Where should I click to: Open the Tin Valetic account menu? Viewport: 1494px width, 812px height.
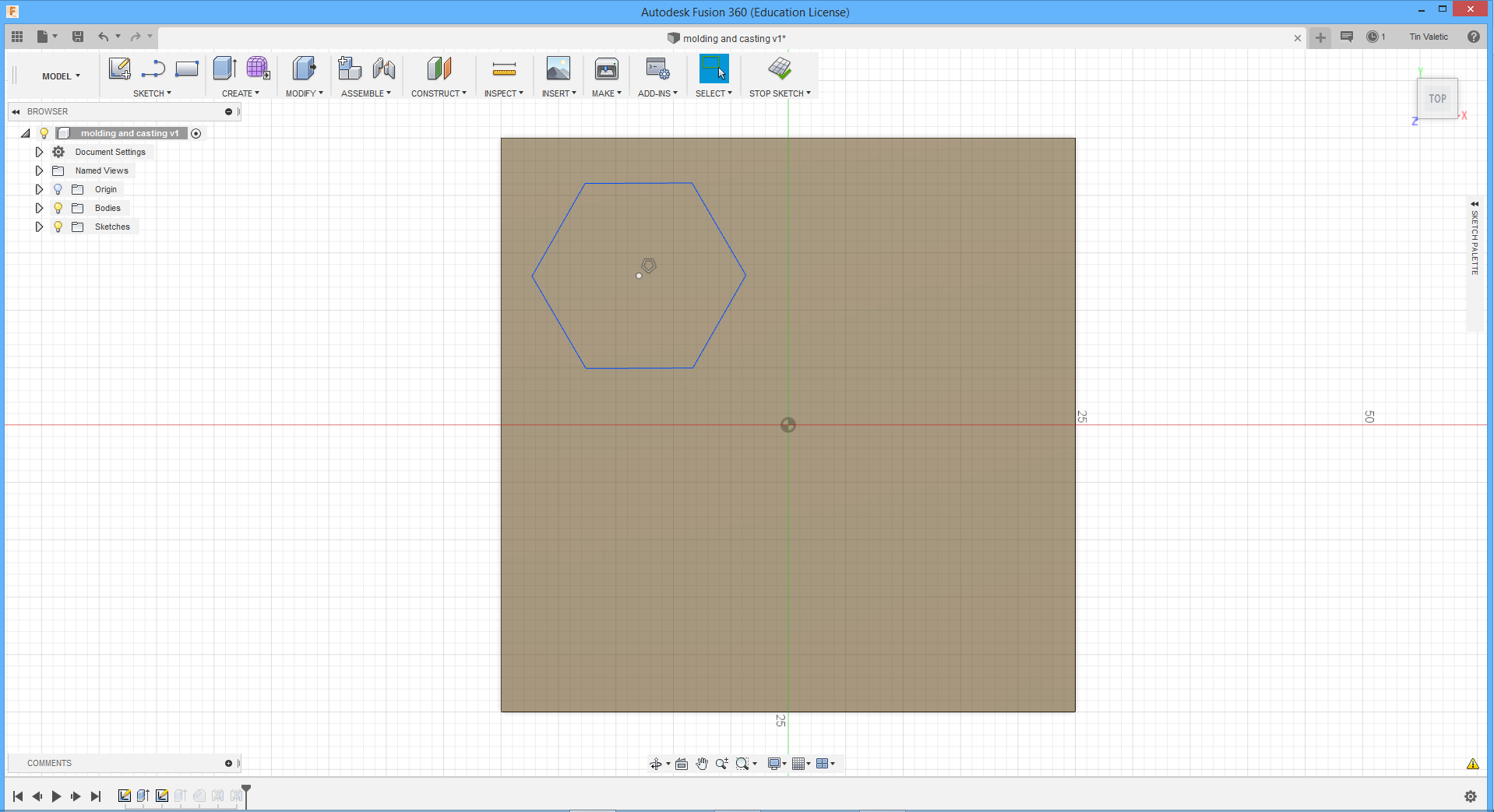(x=1429, y=37)
